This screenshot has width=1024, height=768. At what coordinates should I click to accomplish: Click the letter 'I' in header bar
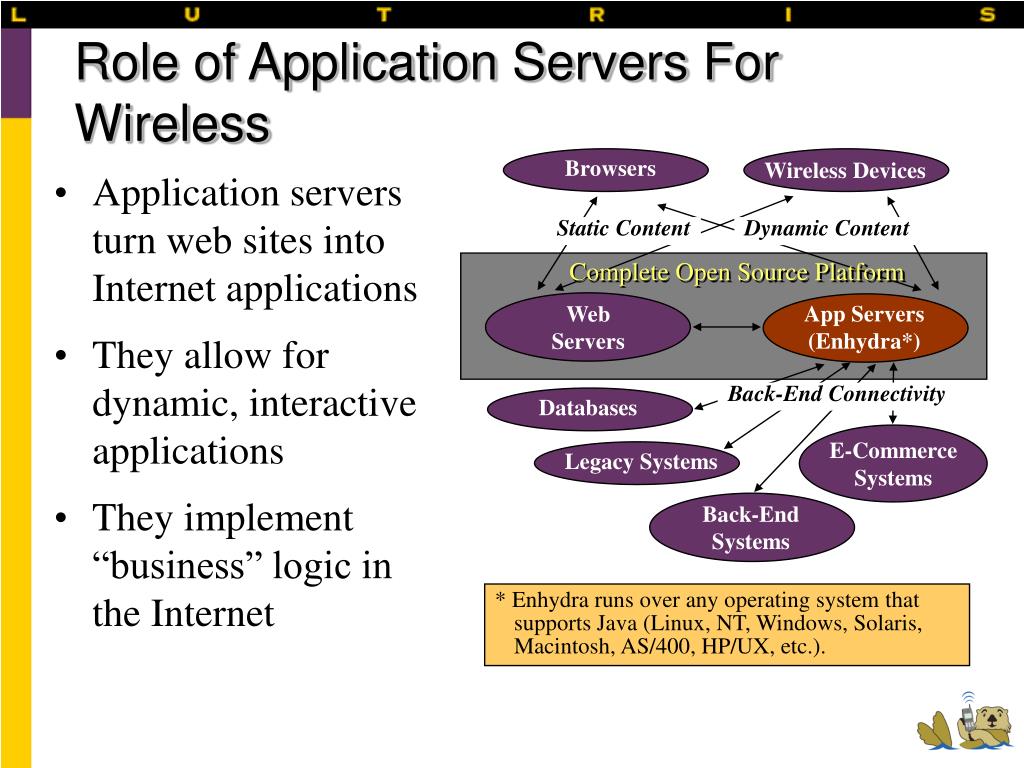[788, 14]
